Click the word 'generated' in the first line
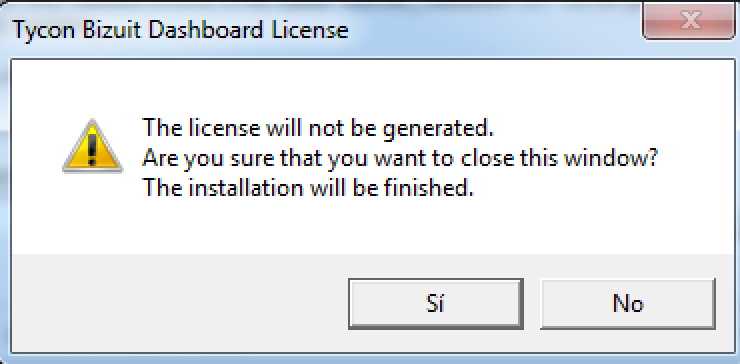The image size is (740, 364). click(437, 129)
